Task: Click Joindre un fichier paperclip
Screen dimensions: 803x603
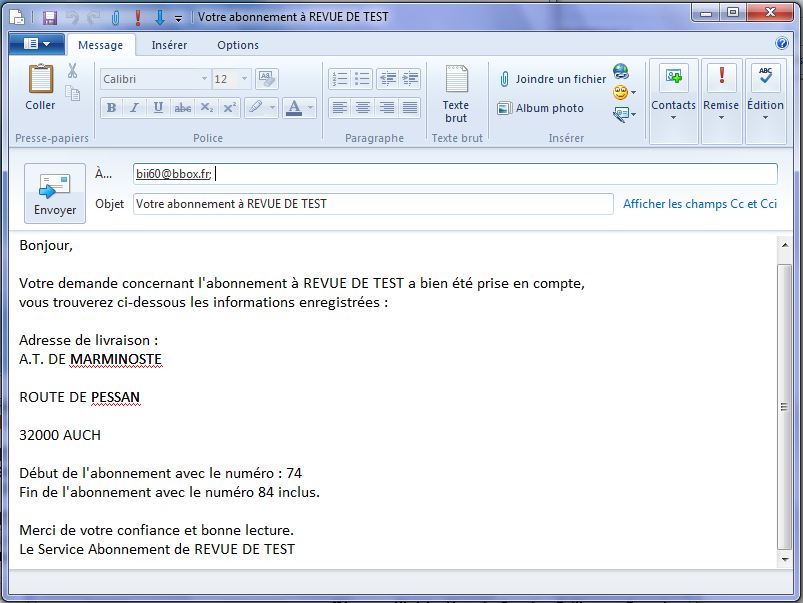Action: click(x=552, y=79)
